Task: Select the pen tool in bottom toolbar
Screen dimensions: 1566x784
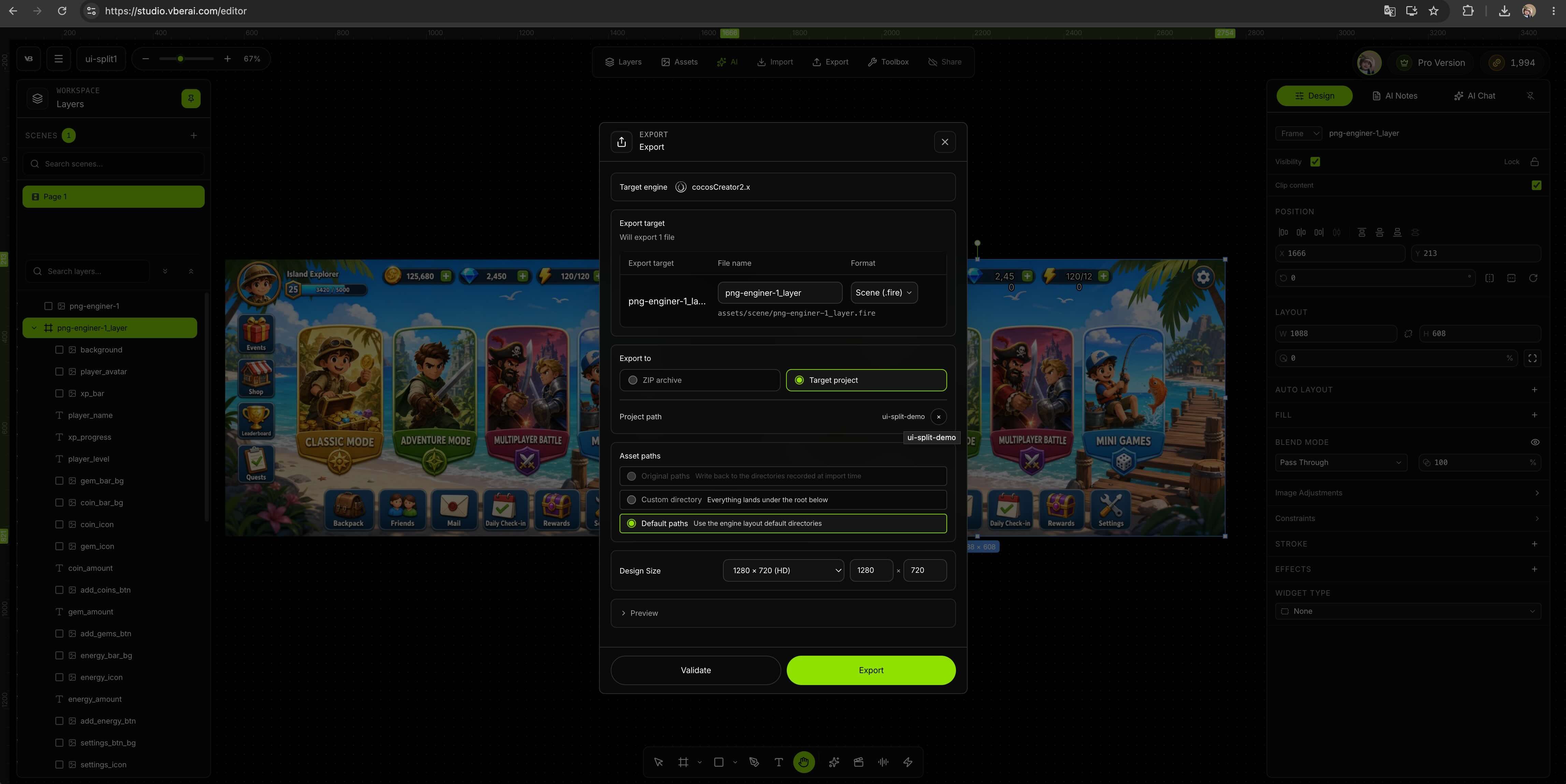Action: pyautogui.click(x=754, y=762)
